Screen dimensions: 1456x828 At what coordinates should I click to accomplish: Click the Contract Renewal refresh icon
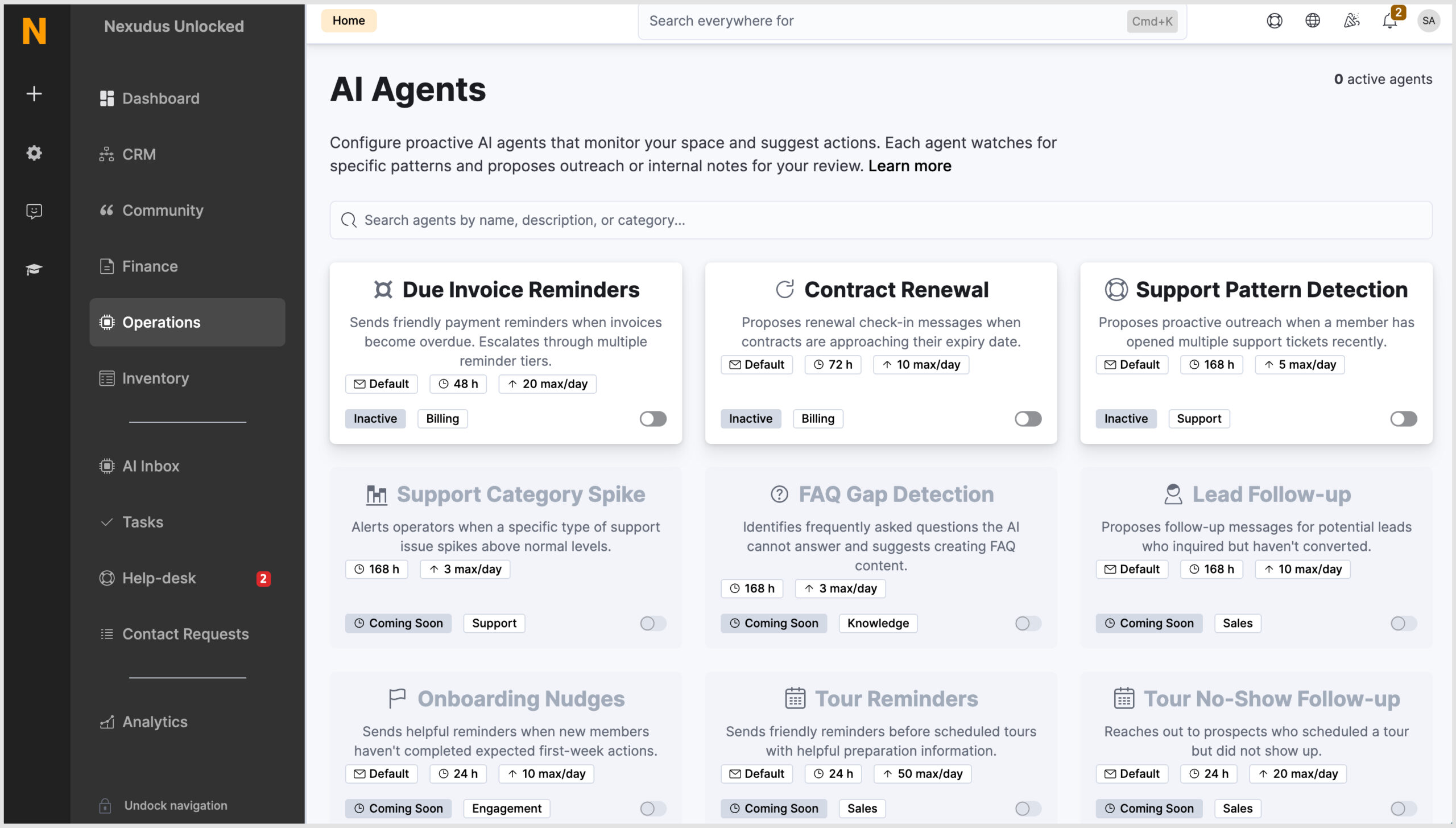coord(785,290)
